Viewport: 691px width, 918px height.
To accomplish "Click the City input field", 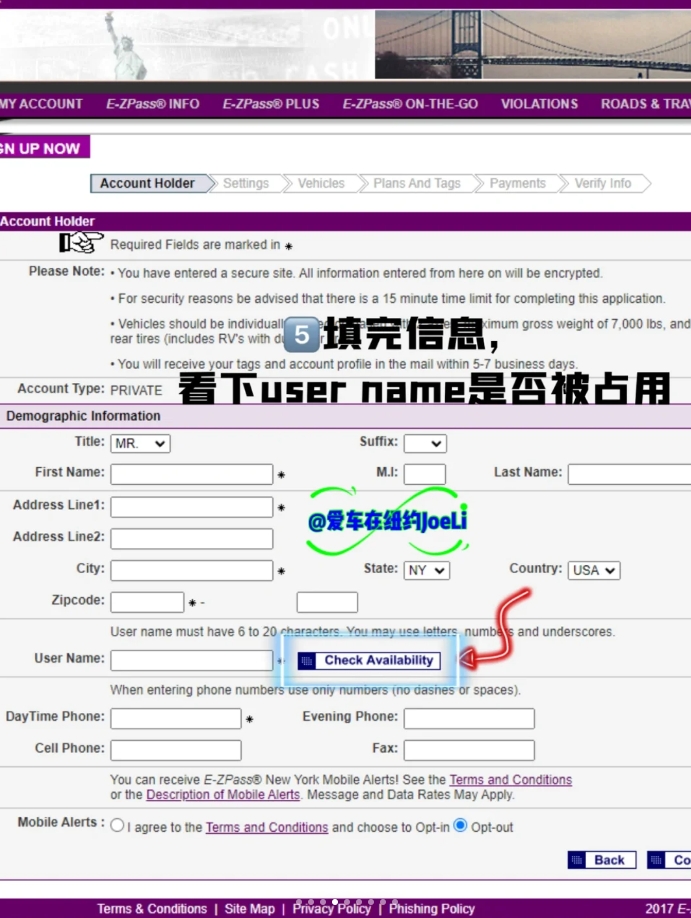I will pos(191,570).
